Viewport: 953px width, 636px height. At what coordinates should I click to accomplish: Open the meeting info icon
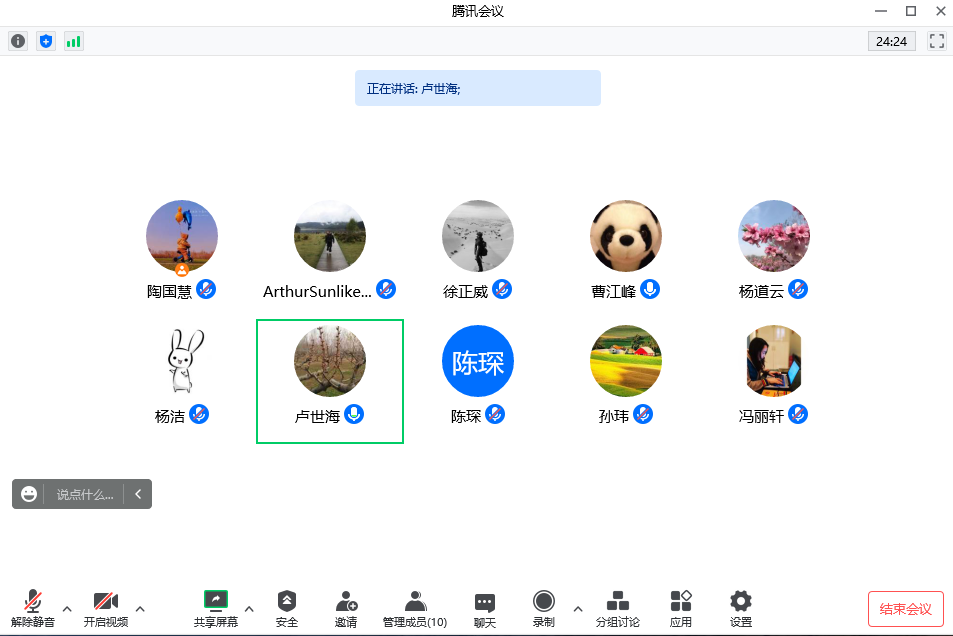(18, 41)
